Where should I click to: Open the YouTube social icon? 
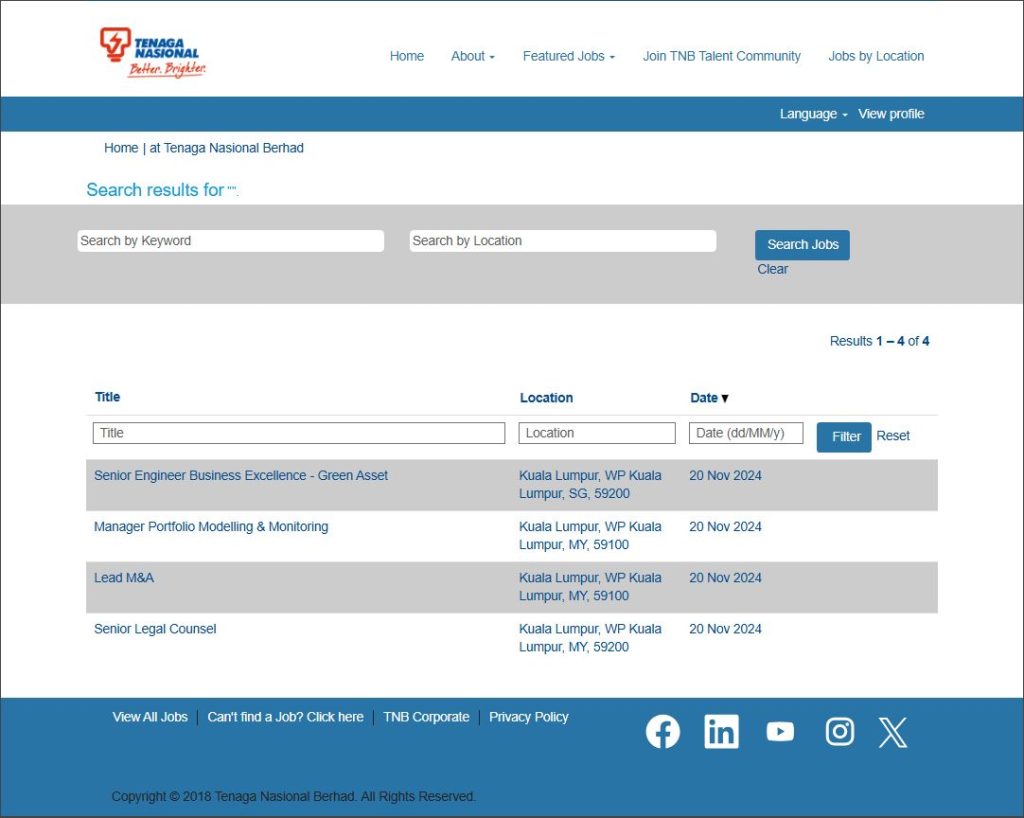[x=780, y=732]
